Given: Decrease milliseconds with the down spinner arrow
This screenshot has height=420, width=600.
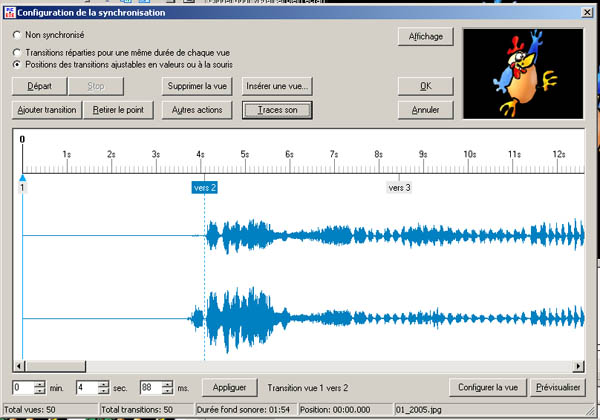Looking at the screenshot, I should pyautogui.click(x=167, y=391).
